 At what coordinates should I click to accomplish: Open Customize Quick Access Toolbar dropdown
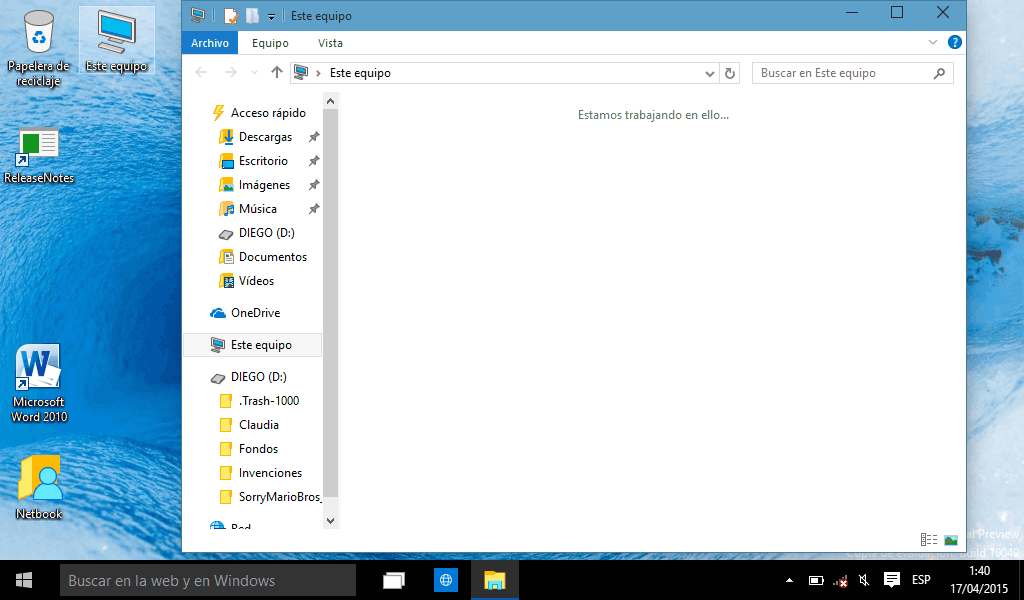click(271, 16)
